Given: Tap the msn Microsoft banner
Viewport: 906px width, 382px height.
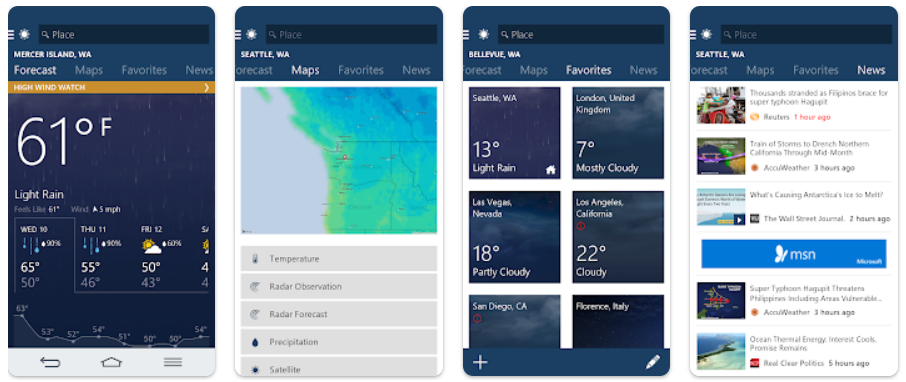Looking at the screenshot, I should click(x=794, y=254).
